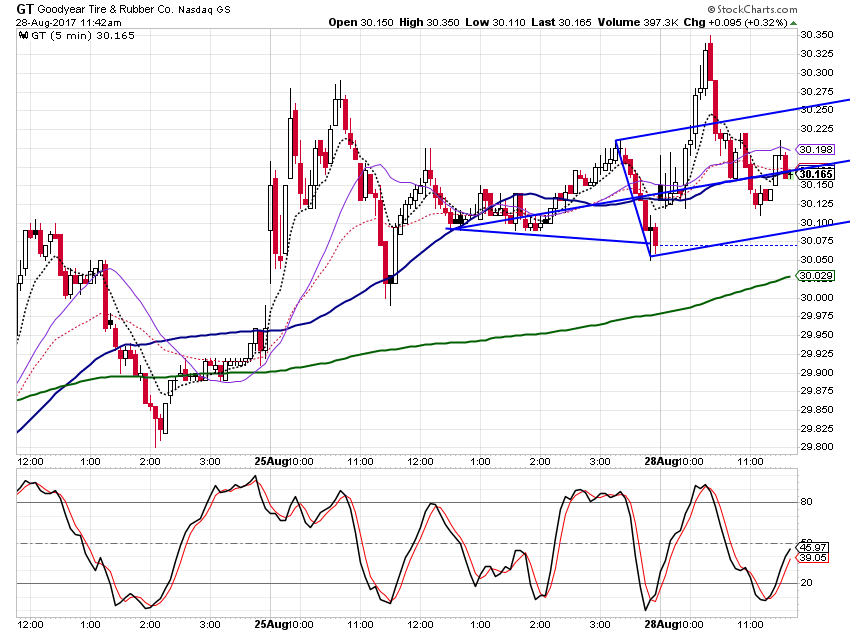Click the 29.850 price axis label

(817, 410)
